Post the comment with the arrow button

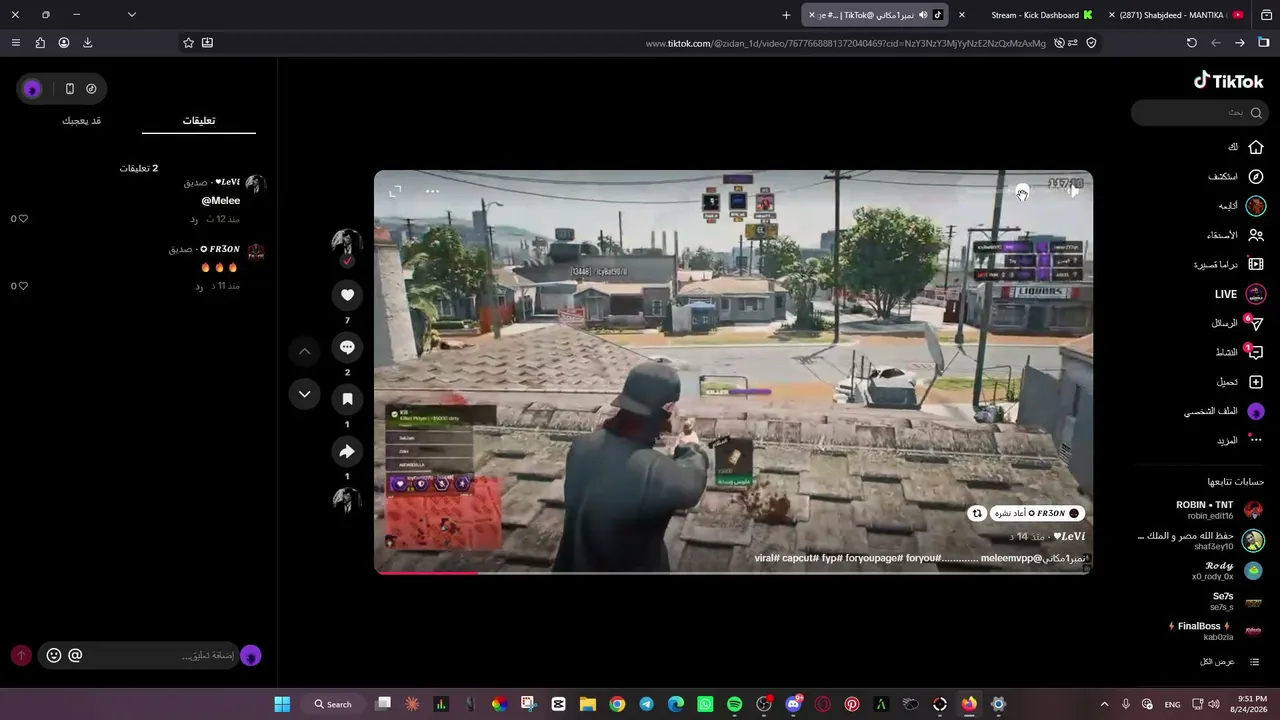tap(21, 655)
